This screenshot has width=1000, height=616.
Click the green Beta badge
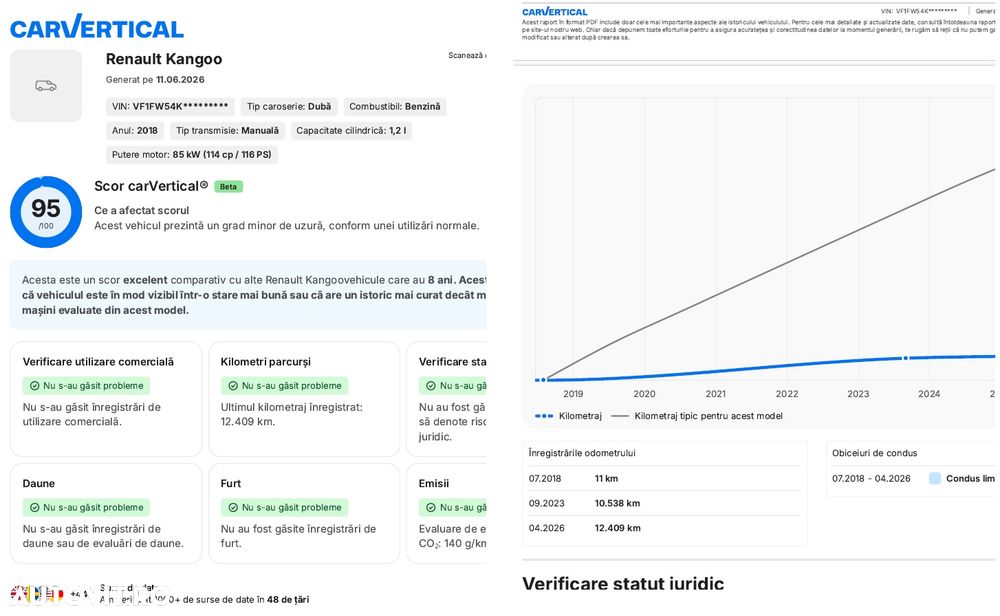(x=228, y=187)
